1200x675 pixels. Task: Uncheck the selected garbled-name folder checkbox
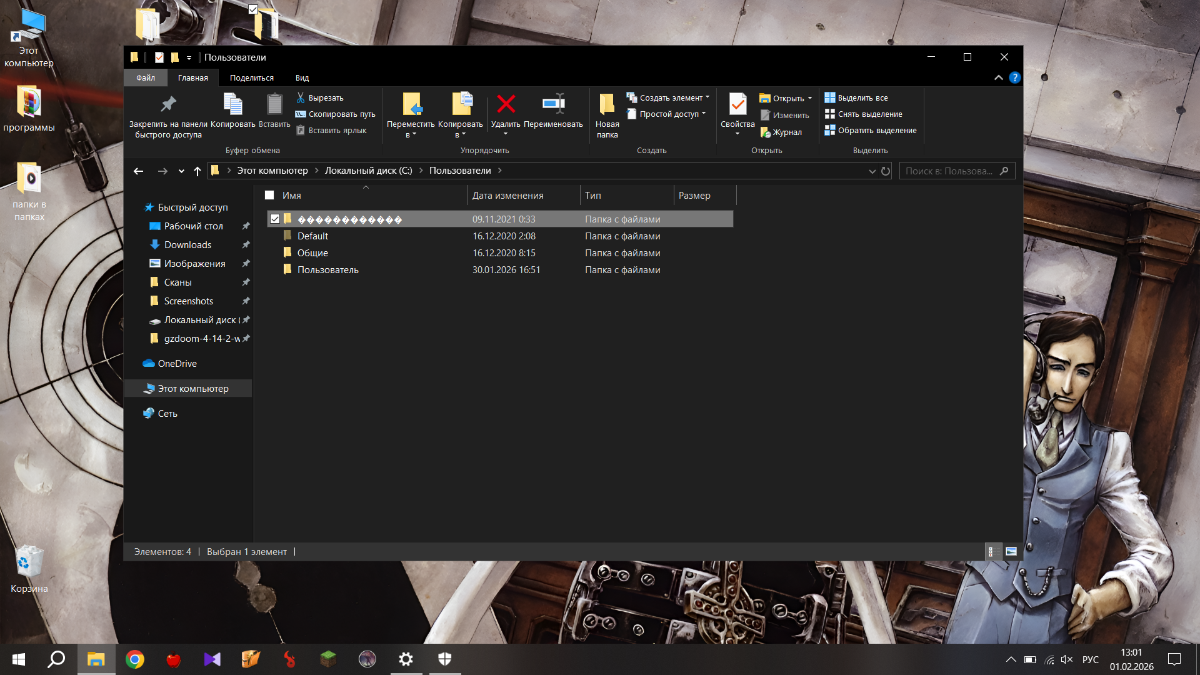(275, 219)
